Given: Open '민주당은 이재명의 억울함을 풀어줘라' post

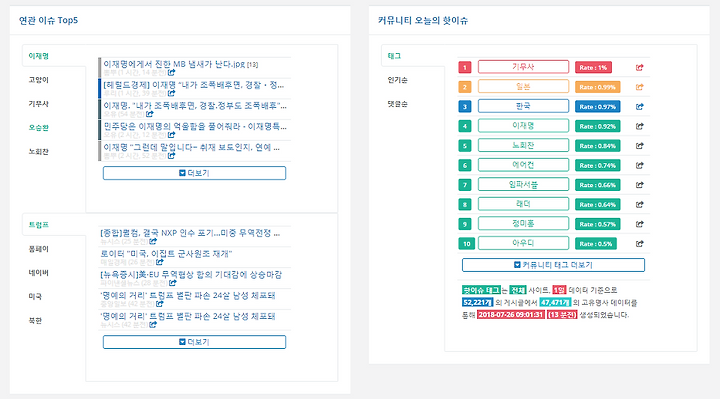Looking at the screenshot, I should coord(195,126).
